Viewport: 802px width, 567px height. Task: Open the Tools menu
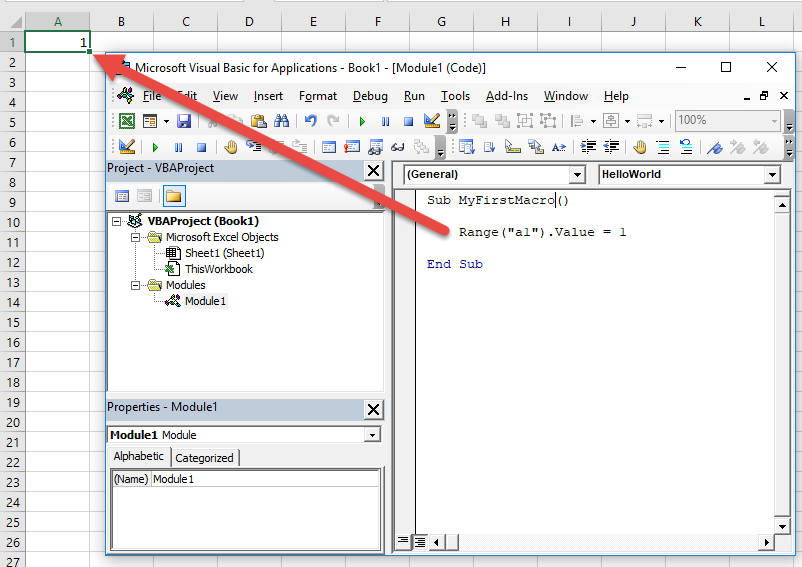point(455,96)
